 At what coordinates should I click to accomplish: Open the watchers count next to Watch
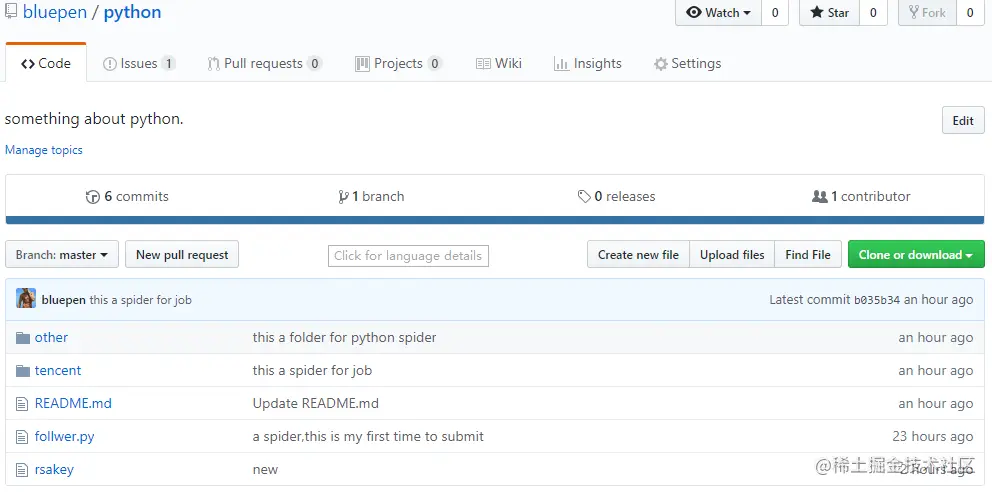coord(775,13)
